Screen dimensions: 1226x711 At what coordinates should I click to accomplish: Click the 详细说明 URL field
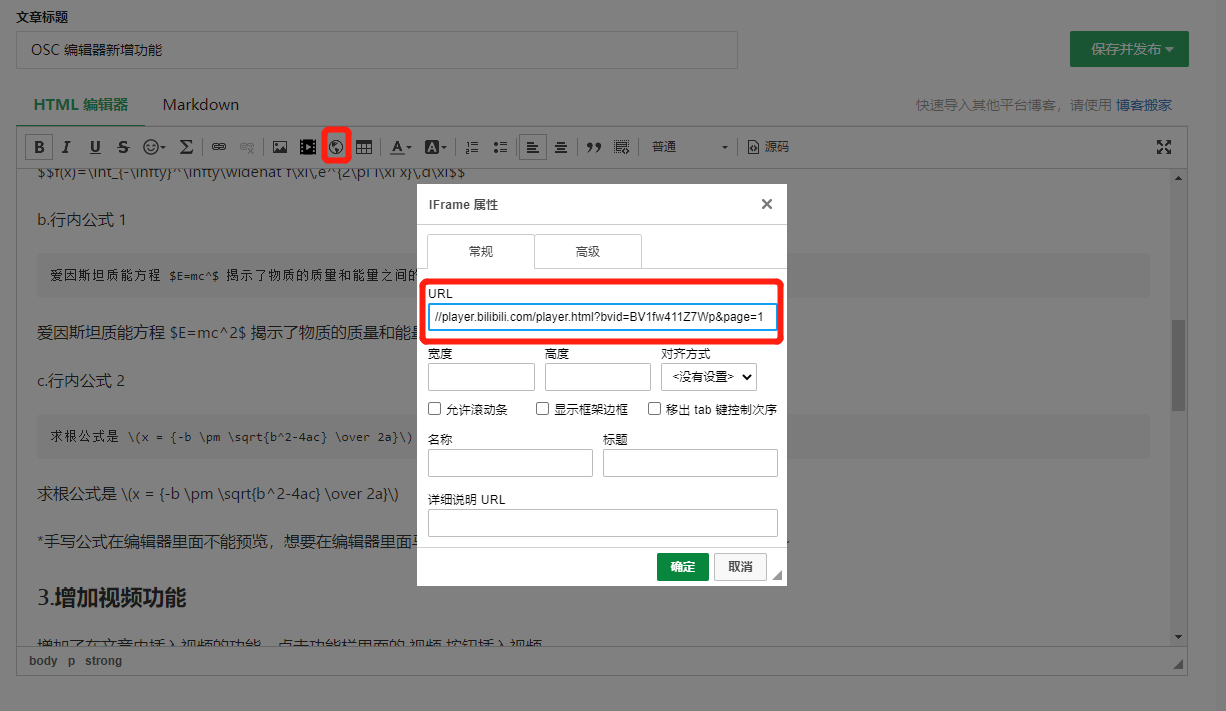[602, 523]
